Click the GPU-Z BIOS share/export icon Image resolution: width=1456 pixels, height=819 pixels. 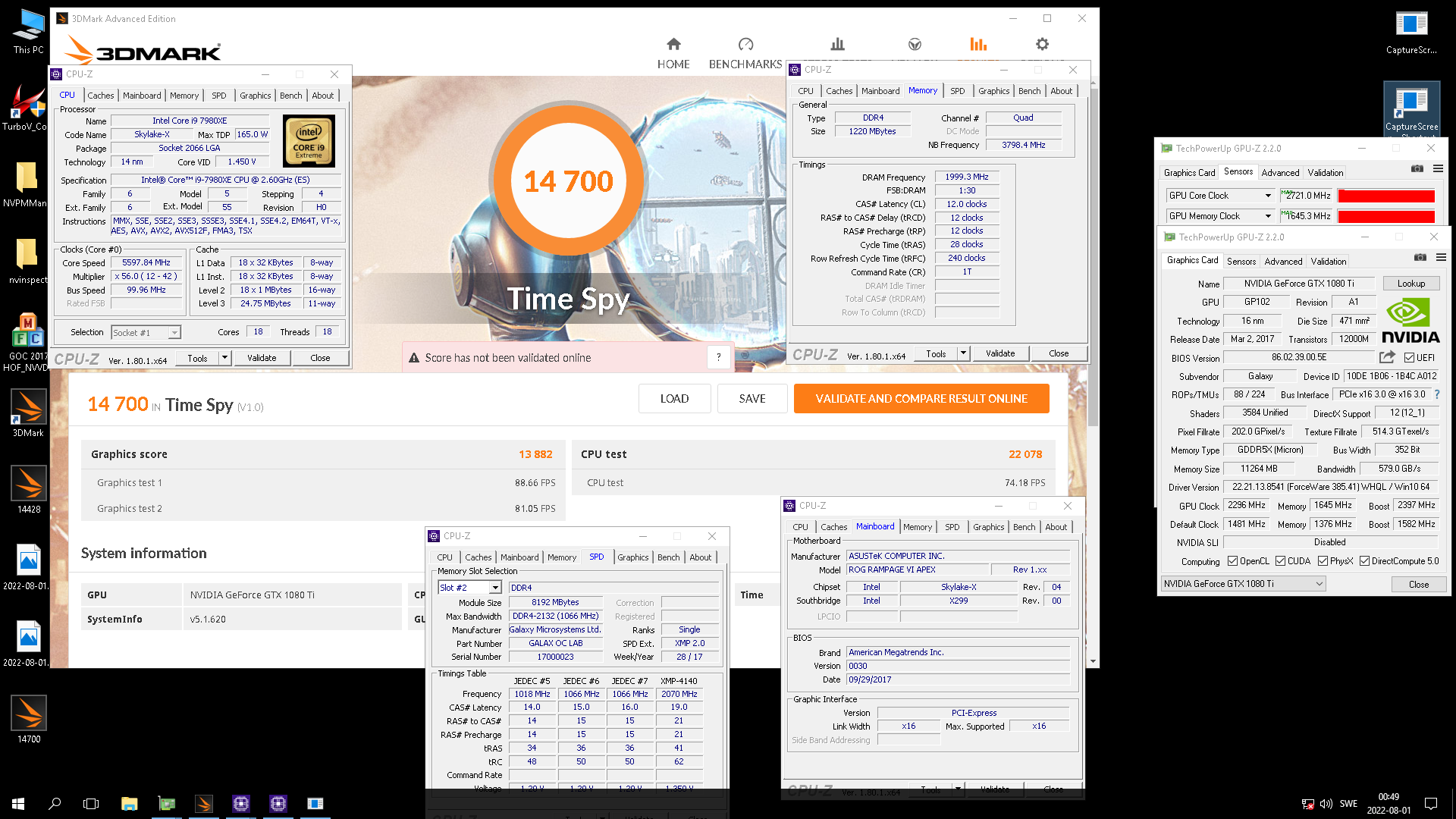(x=1387, y=357)
